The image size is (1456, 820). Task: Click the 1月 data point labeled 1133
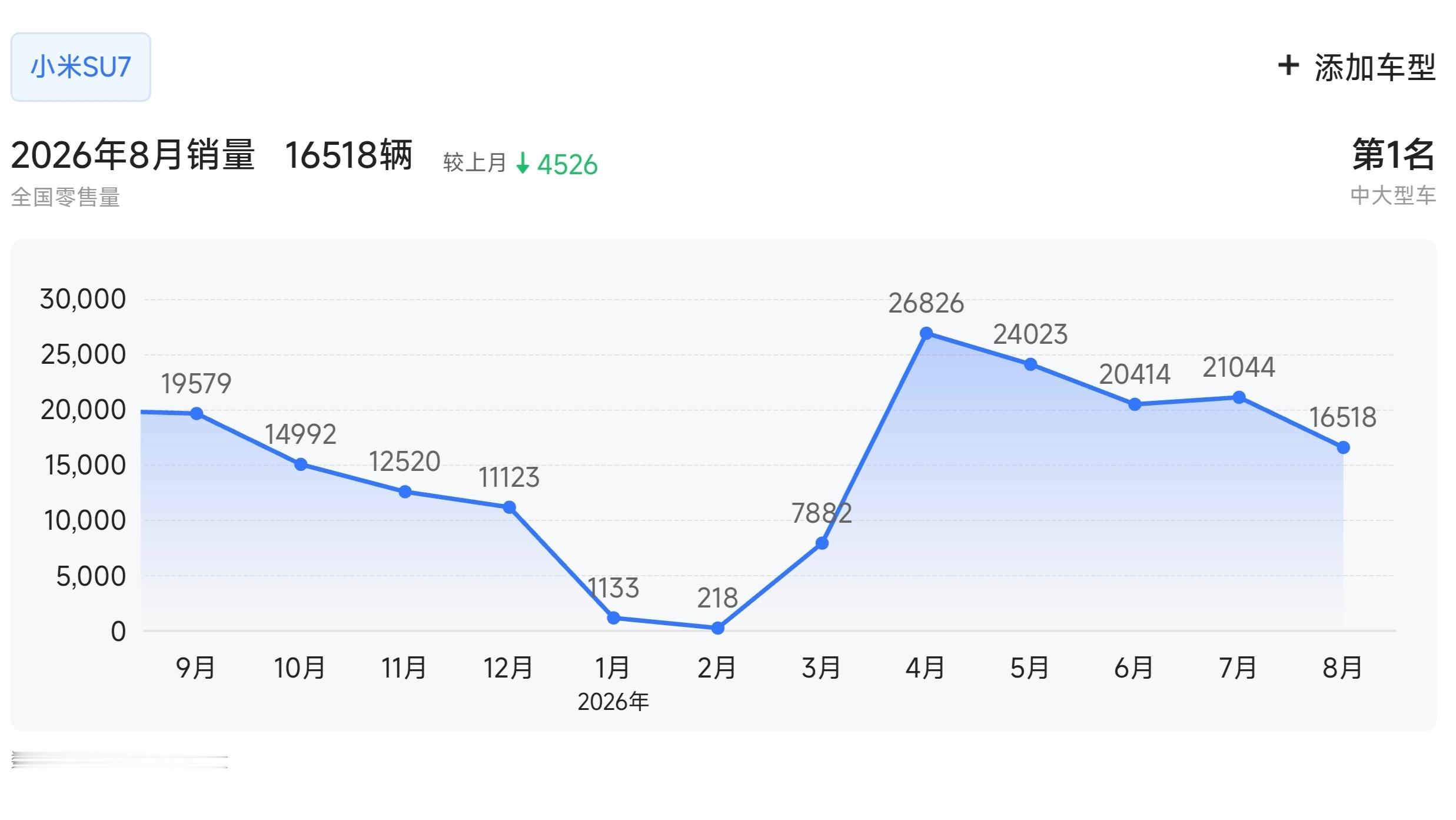pyautogui.click(x=613, y=618)
